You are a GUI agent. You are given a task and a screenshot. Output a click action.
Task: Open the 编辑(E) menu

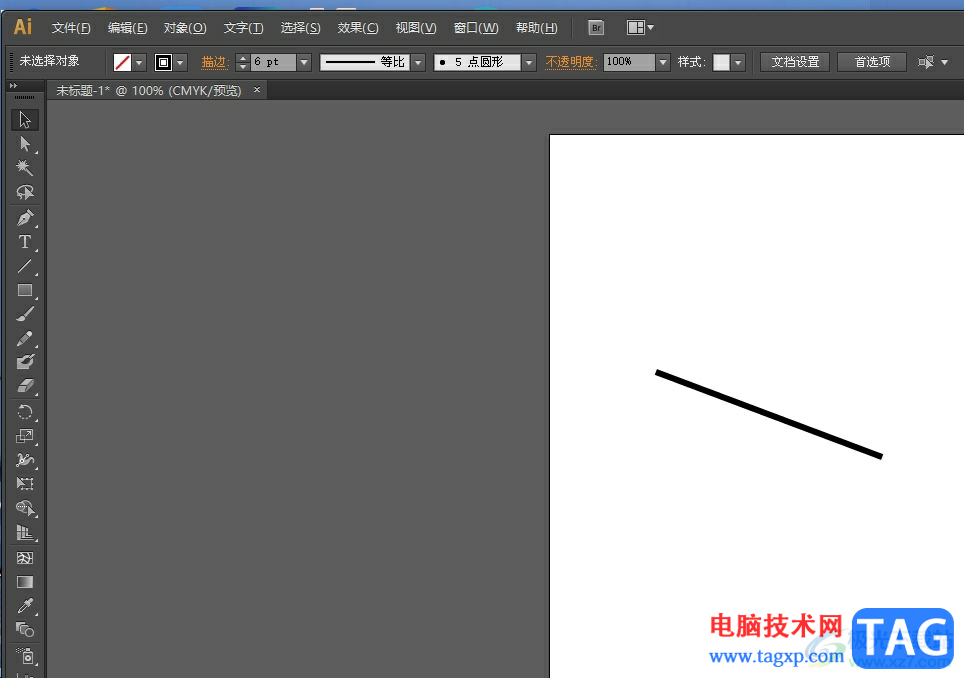pos(127,28)
